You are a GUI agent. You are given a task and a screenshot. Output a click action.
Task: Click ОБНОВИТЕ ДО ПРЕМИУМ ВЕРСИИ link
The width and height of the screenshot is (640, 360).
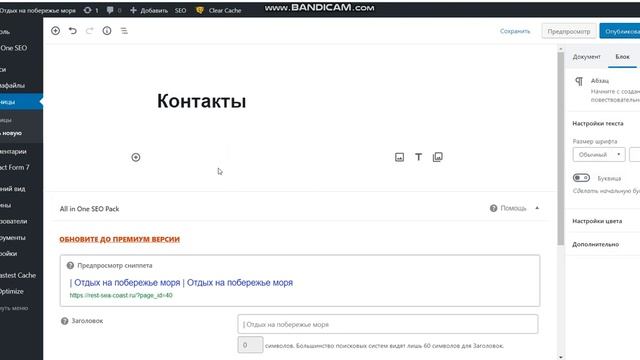point(120,239)
